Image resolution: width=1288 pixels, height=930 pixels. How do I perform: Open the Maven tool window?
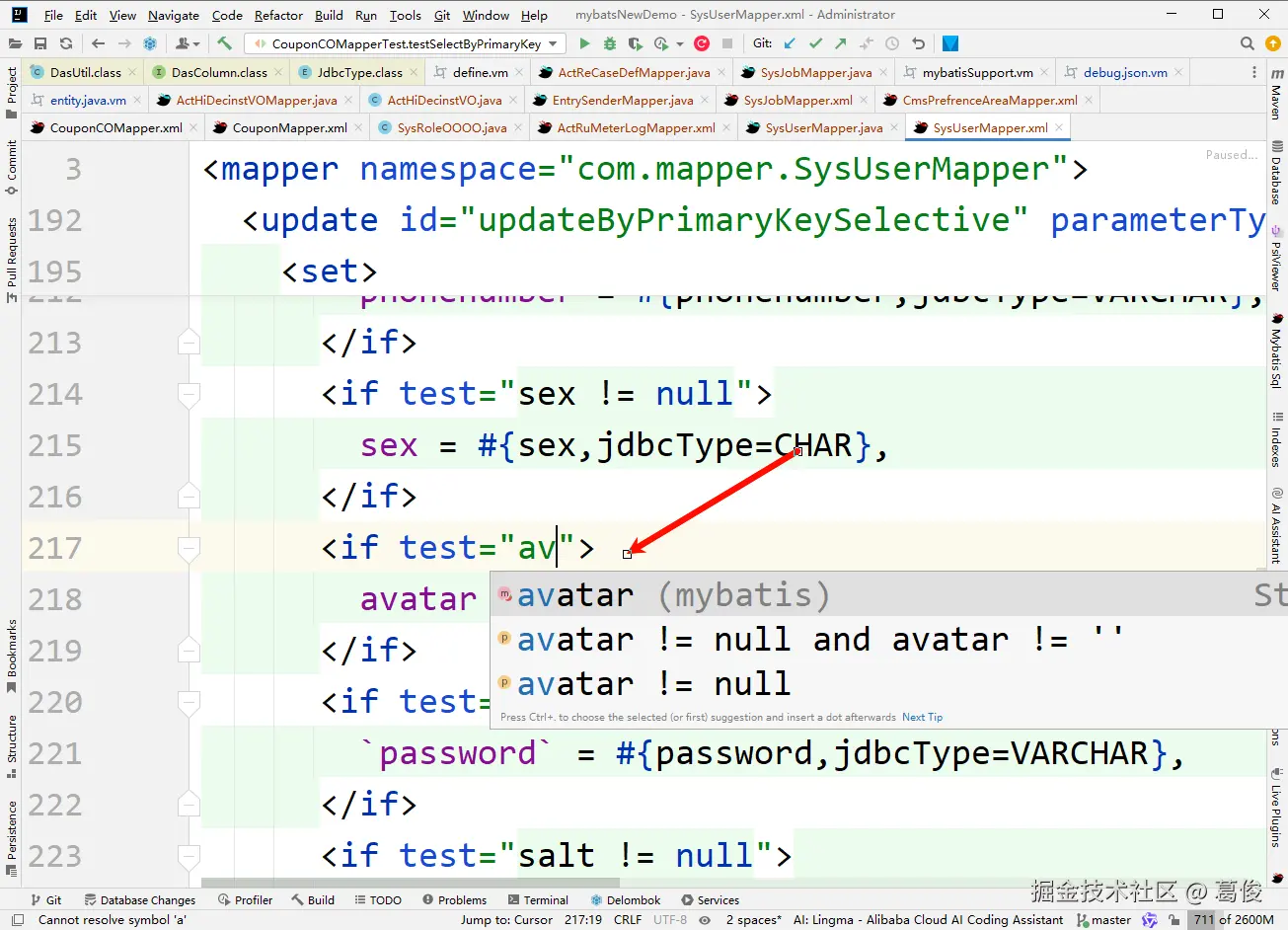click(1277, 93)
